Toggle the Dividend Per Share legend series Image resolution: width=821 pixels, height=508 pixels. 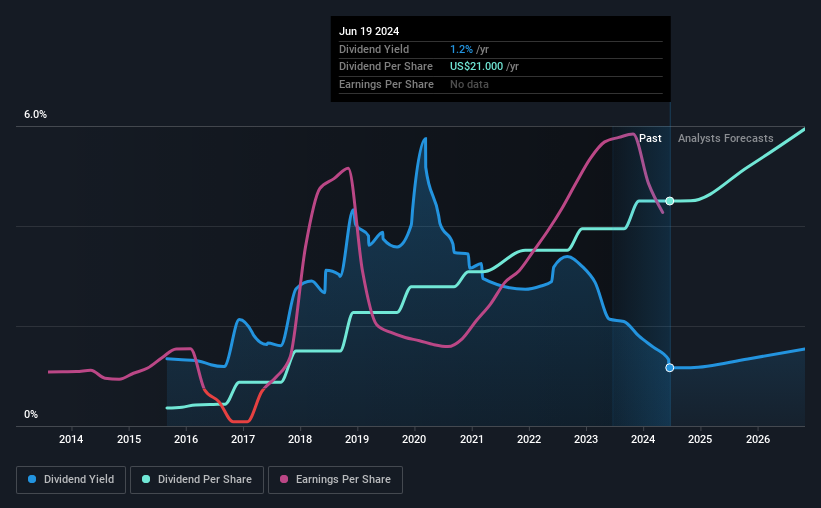(197, 480)
